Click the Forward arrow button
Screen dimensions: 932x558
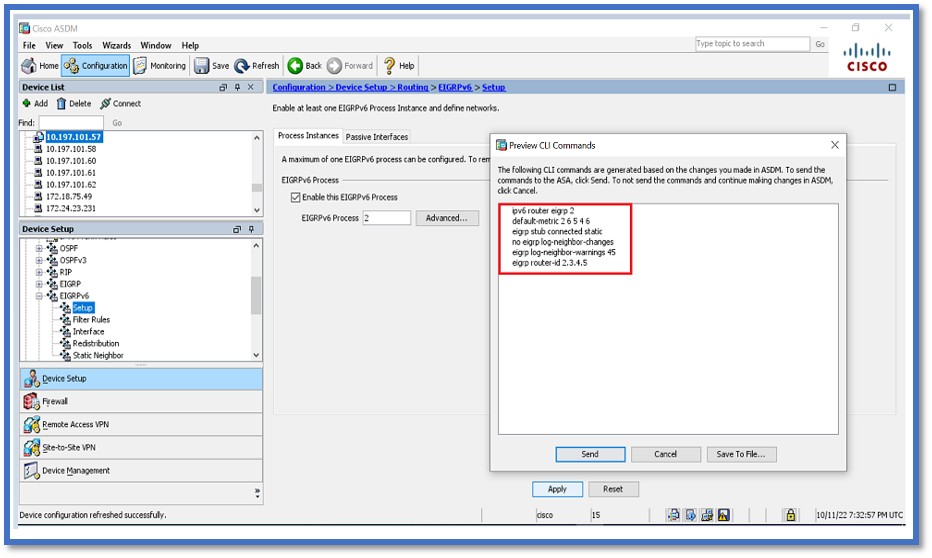point(350,66)
